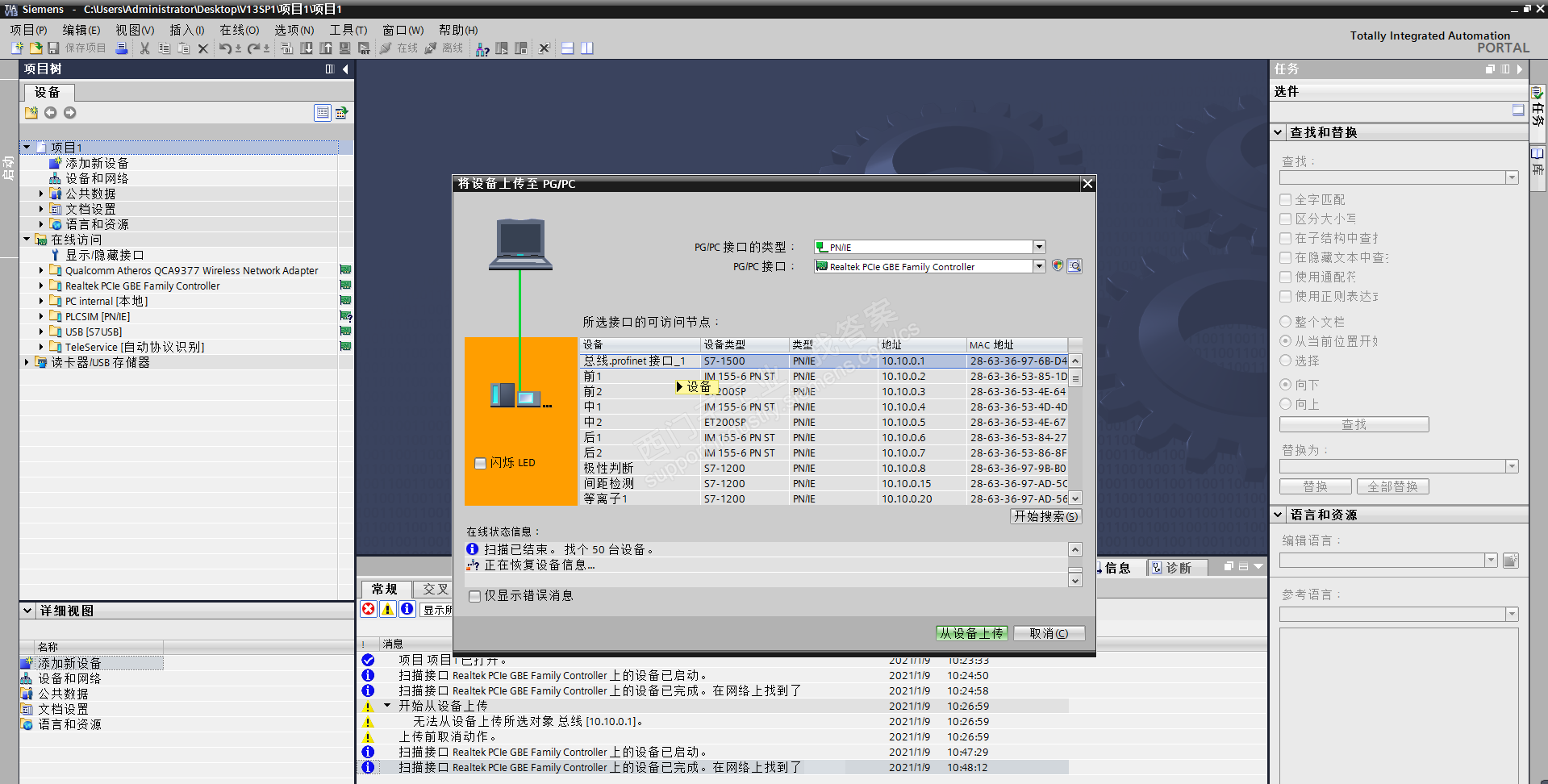Expand the PLCSIM [PN/IE] tree node
The height and width of the screenshot is (784, 1548).
click(x=41, y=316)
